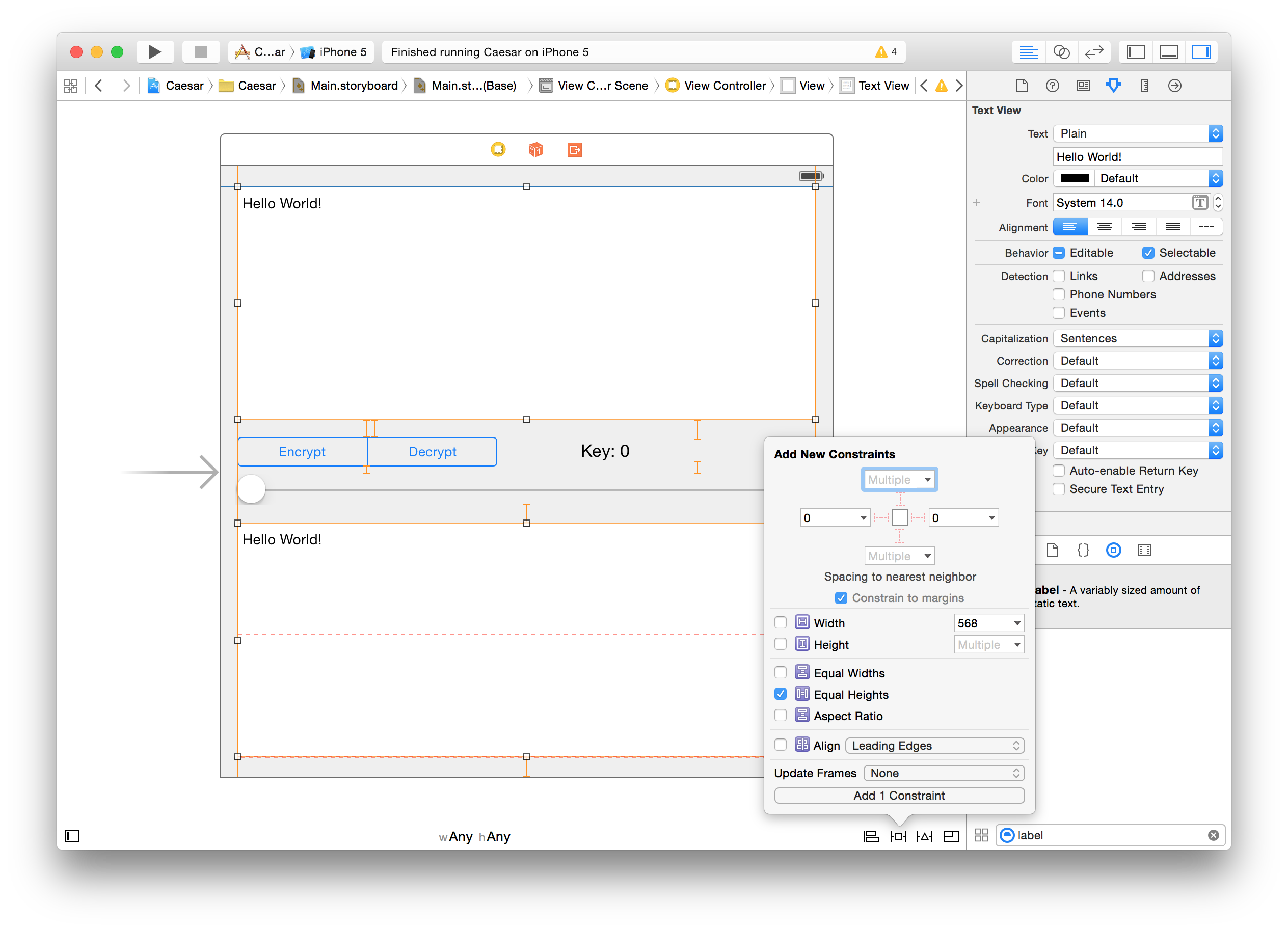Stop the running app
The width and height of the screenshot is (1288, 931).
[200, 51]
